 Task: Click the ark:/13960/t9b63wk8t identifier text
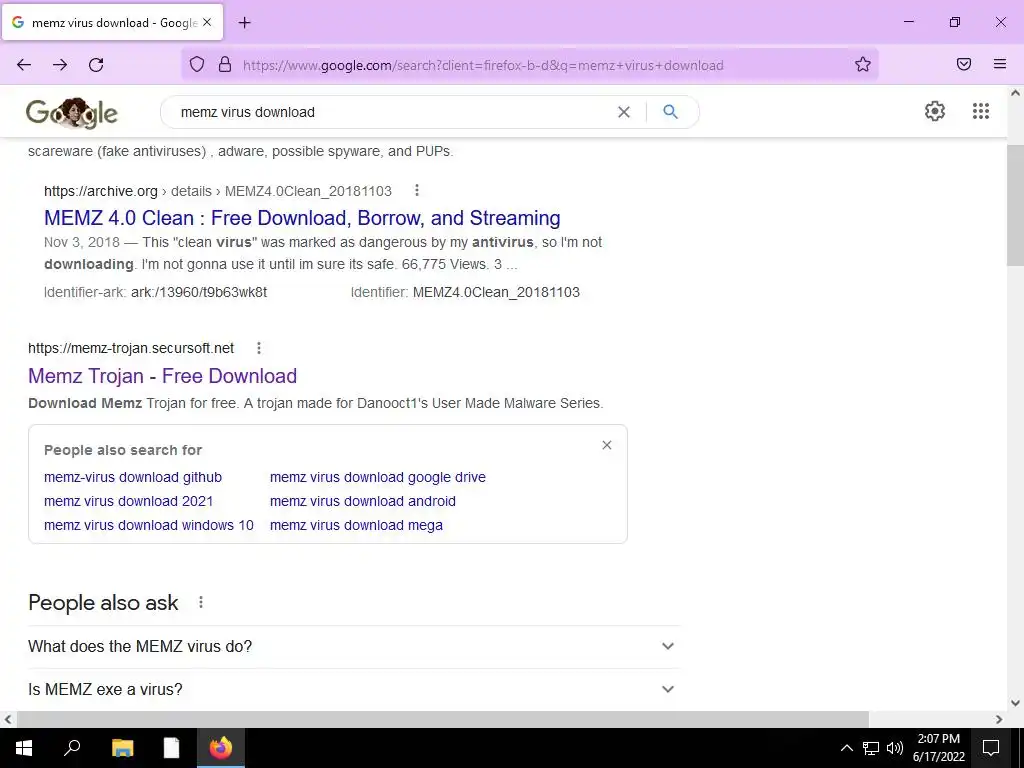tap(199, 293)
